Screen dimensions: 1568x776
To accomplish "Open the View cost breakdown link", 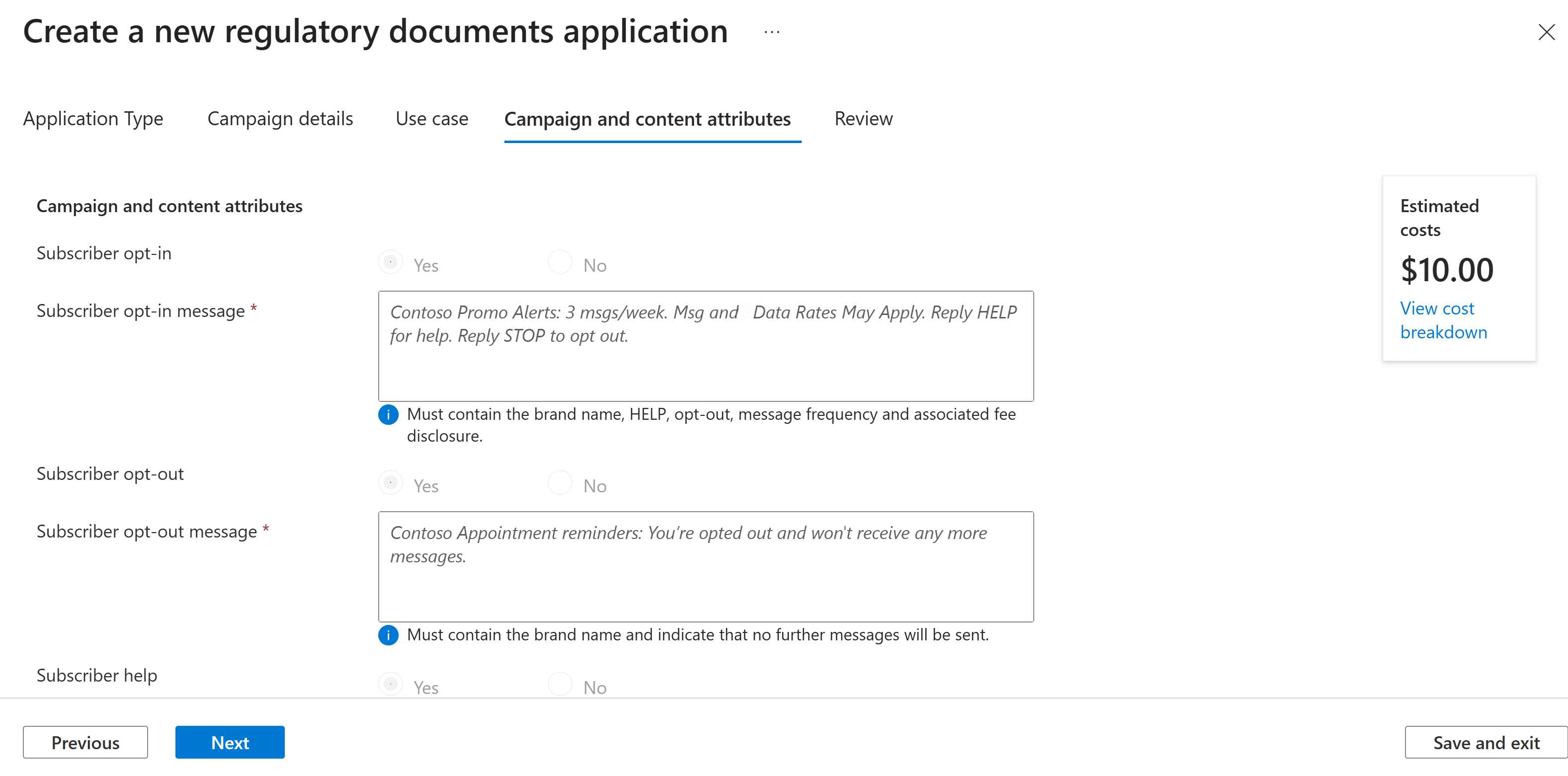I will (x=1443, y=320).
